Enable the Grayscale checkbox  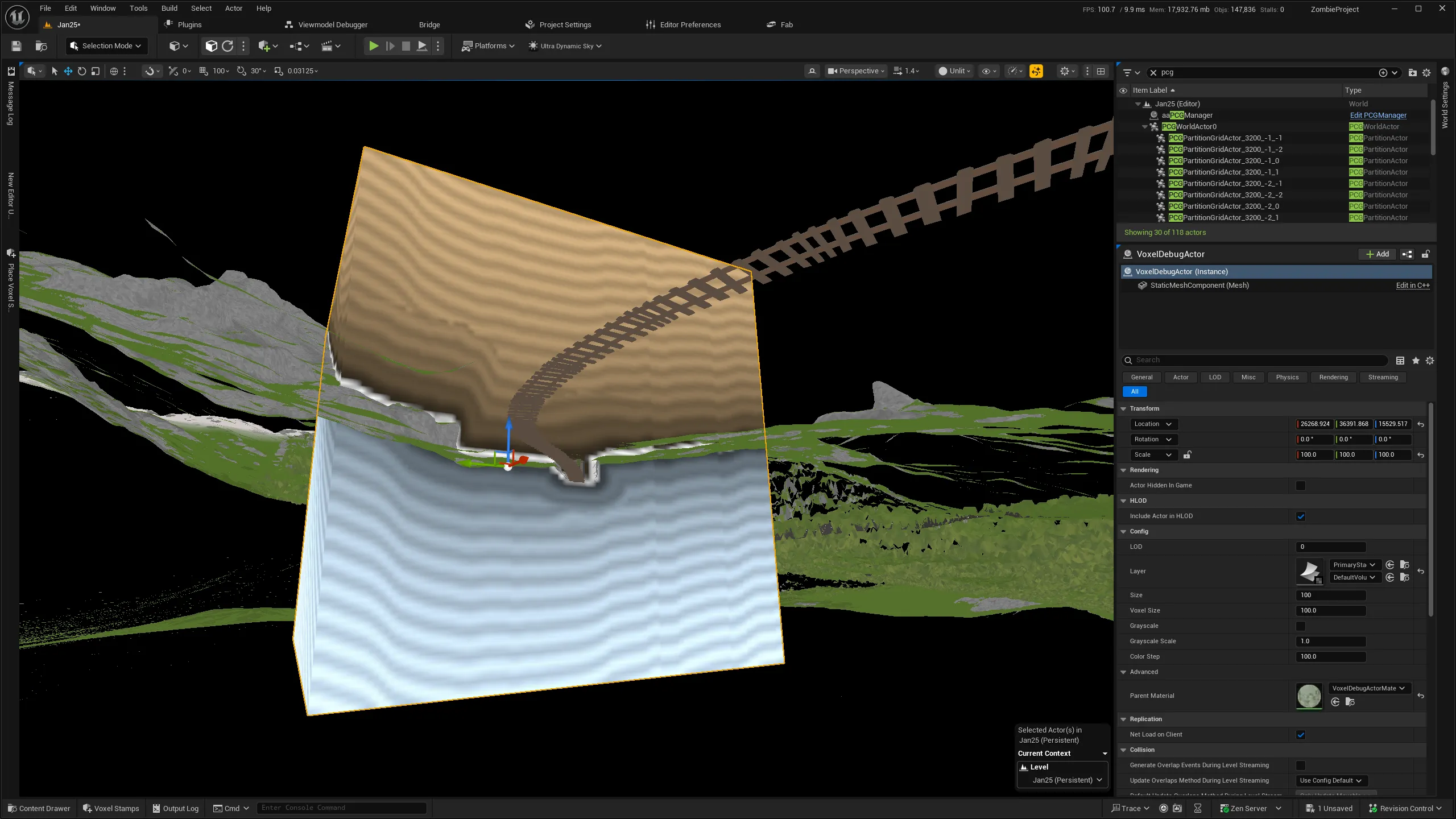(1300, 626)
